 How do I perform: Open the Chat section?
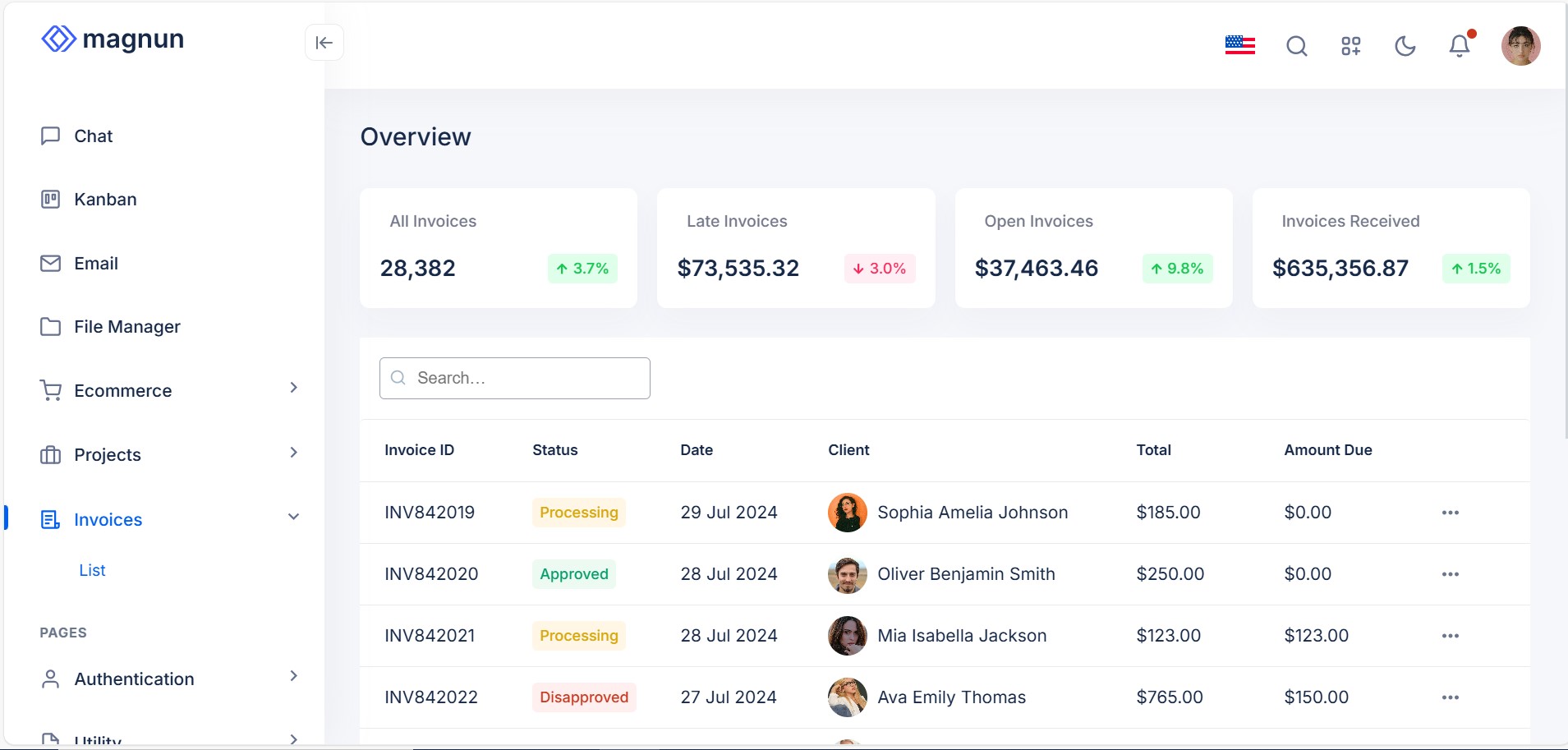click(x=93, y=136)
